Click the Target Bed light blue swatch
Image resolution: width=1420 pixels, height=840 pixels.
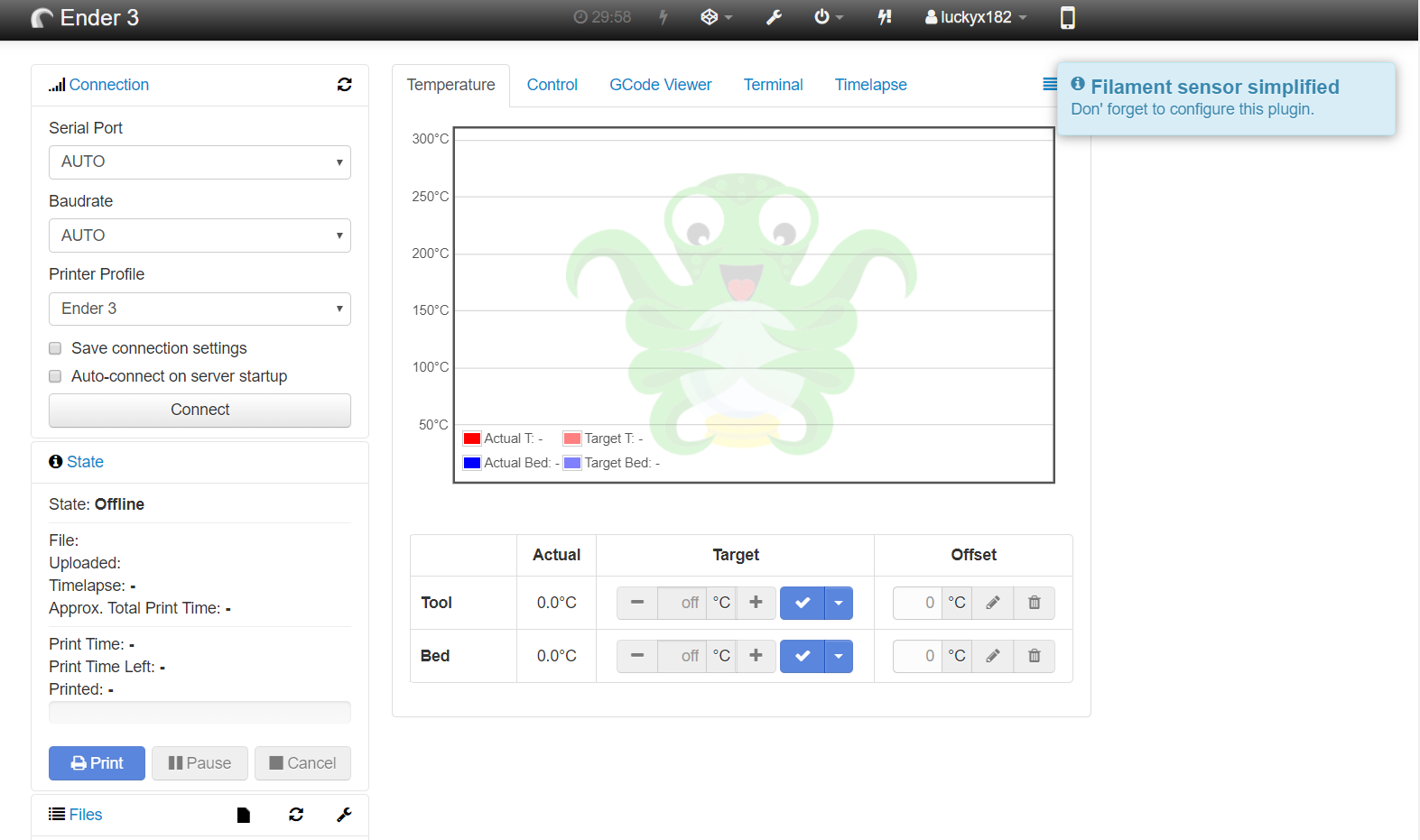572,463
